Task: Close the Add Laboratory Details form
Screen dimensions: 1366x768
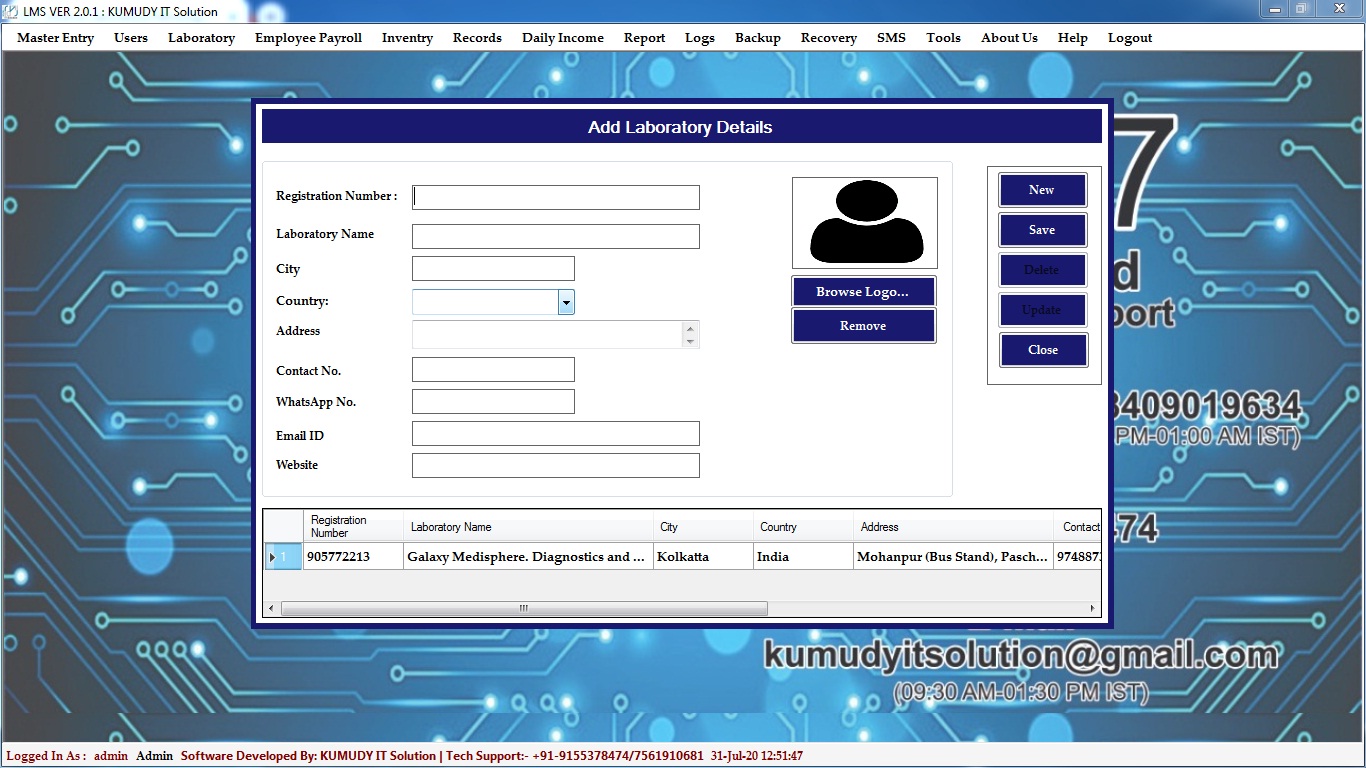Action: [x=1042, y=350]
